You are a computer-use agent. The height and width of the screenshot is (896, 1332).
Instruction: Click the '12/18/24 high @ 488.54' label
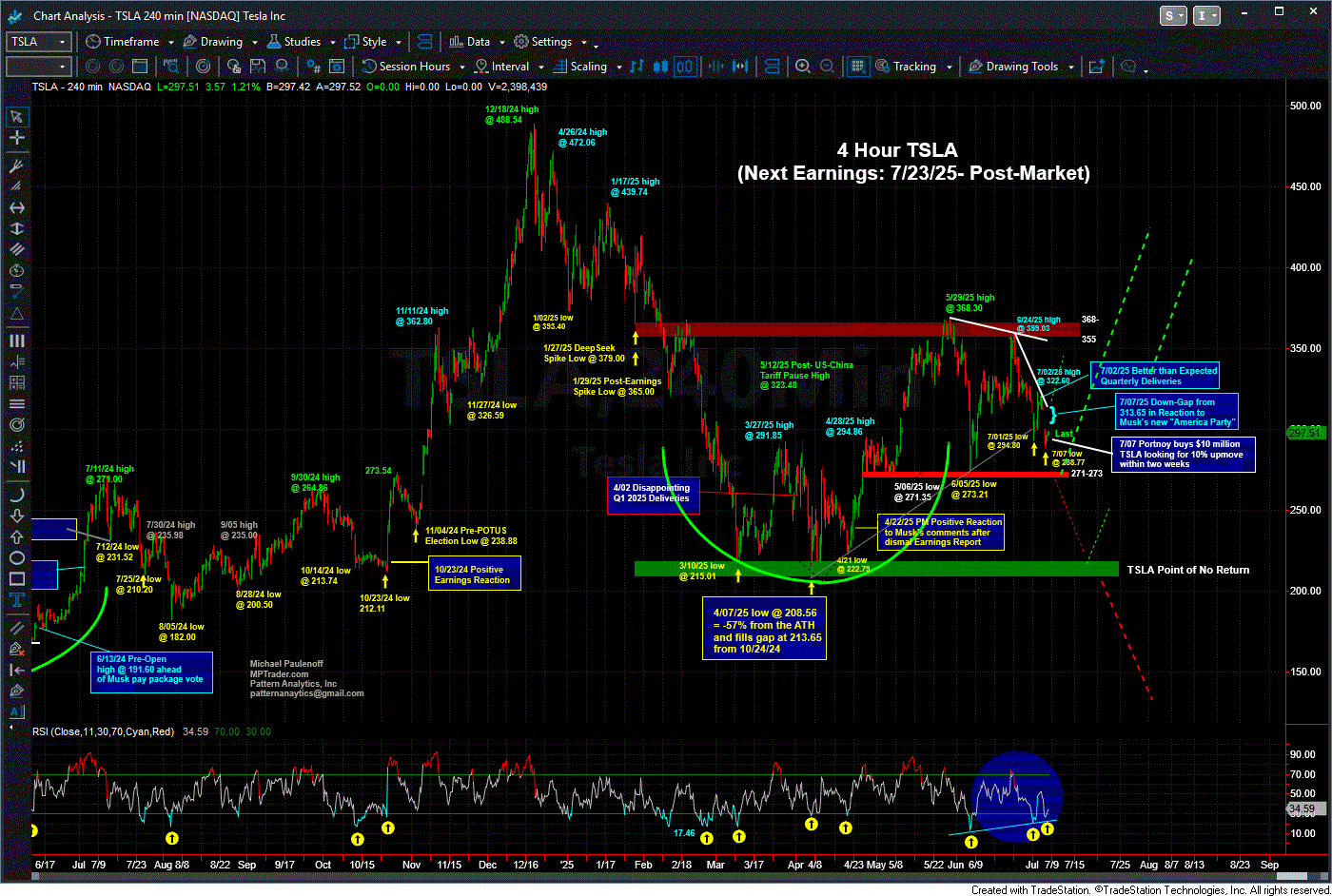(511, 115)
